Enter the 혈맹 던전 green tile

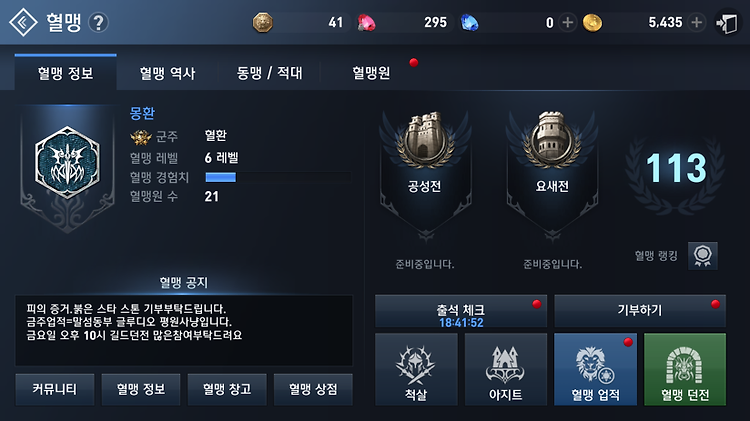(x=685, y=369)
